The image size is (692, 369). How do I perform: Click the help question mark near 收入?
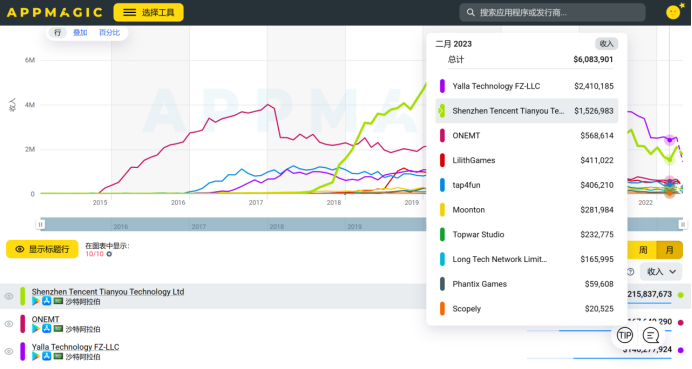point(631,272)
